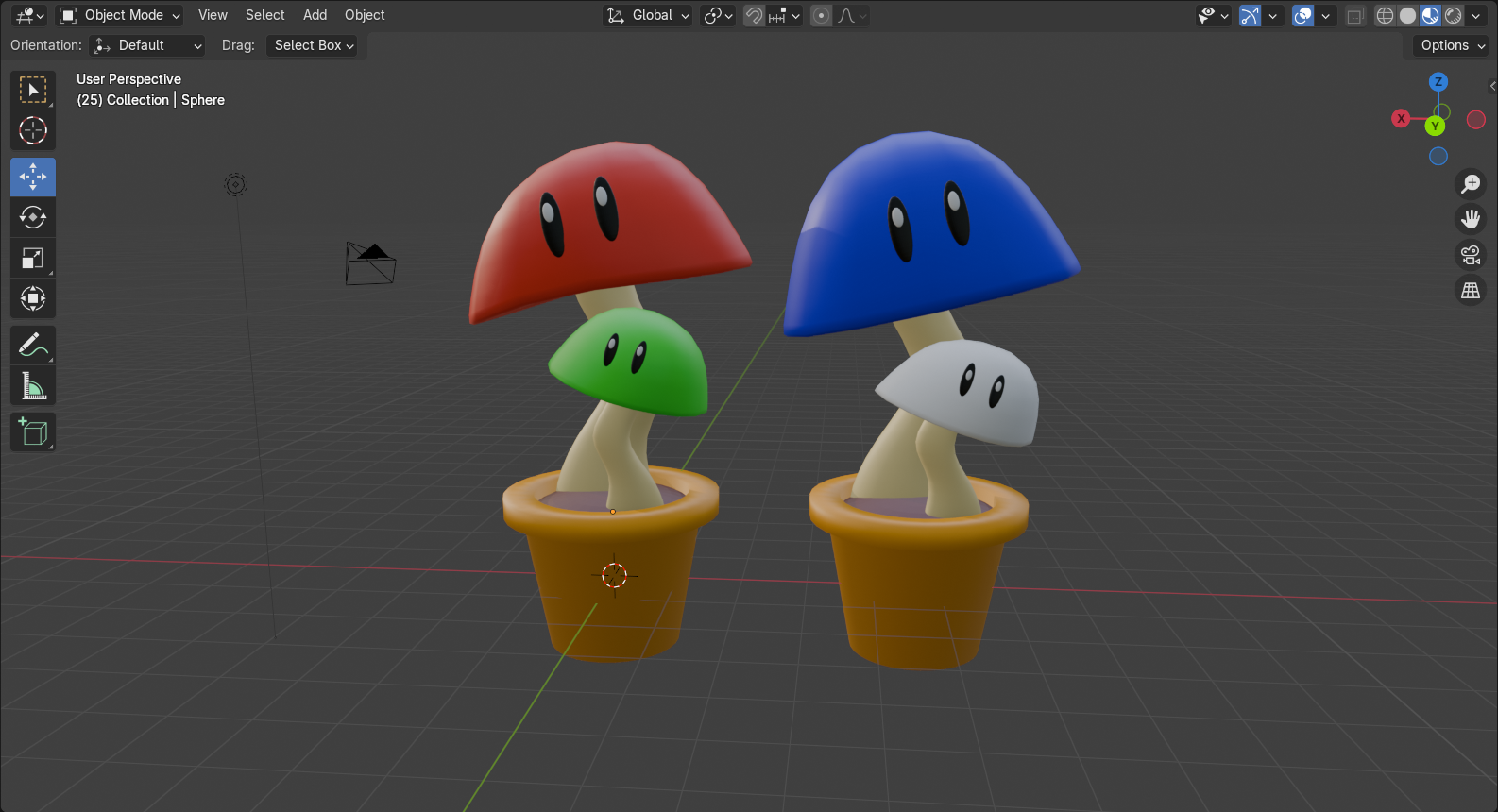Switch to material preview shading
The width and height of the screenshot is (1498, 812).
[1430, 15]
